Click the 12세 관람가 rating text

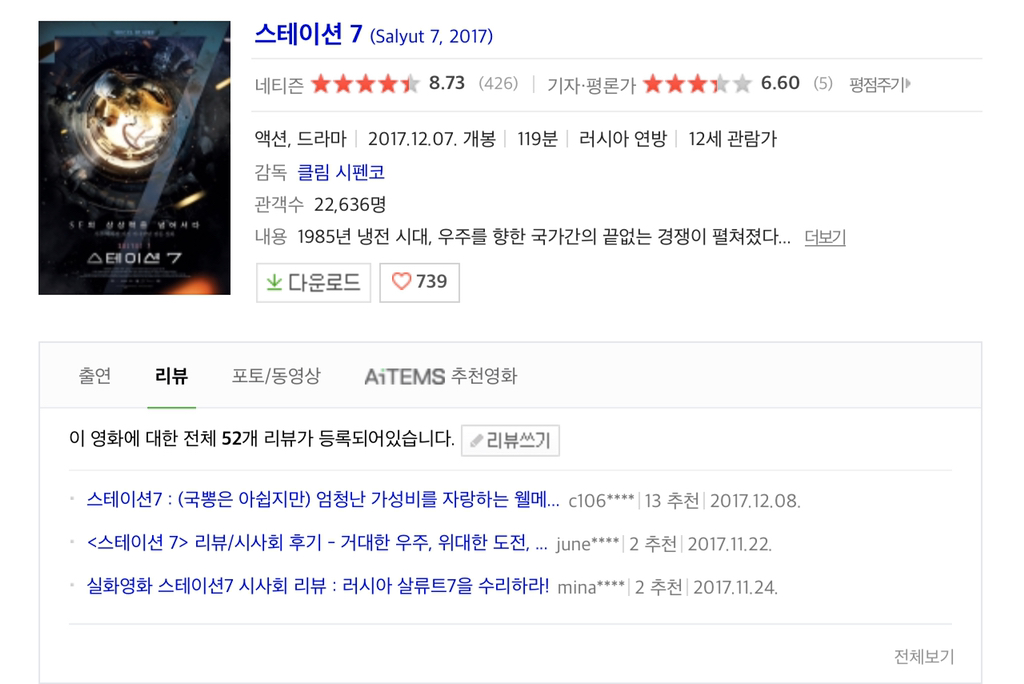pyautogui.click(x=732, y=138)
